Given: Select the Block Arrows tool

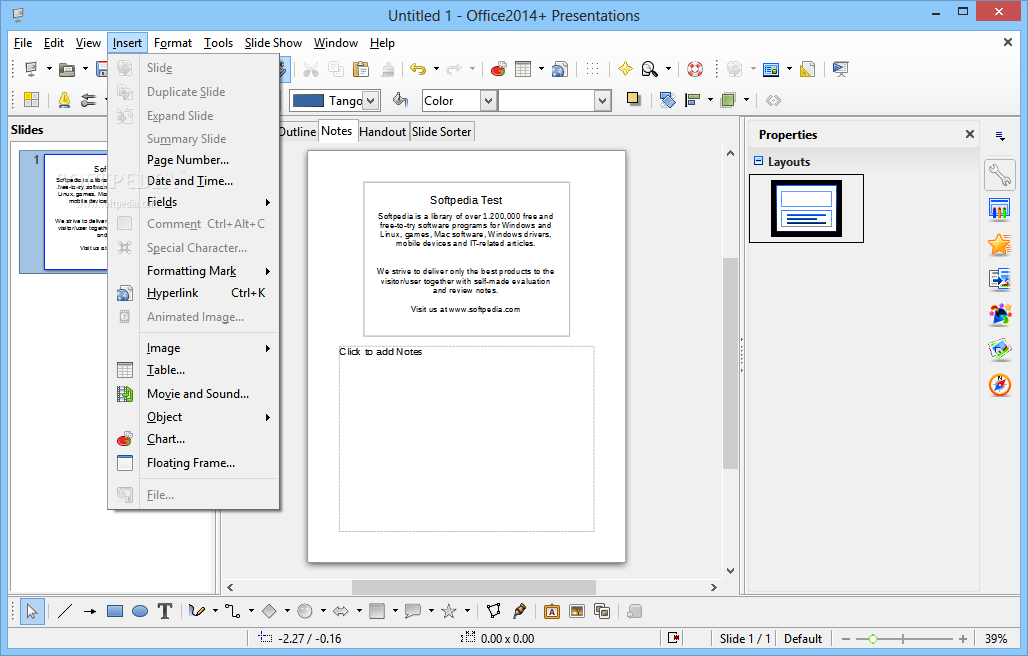Looking at the screenshot, I should click(341, 611).
